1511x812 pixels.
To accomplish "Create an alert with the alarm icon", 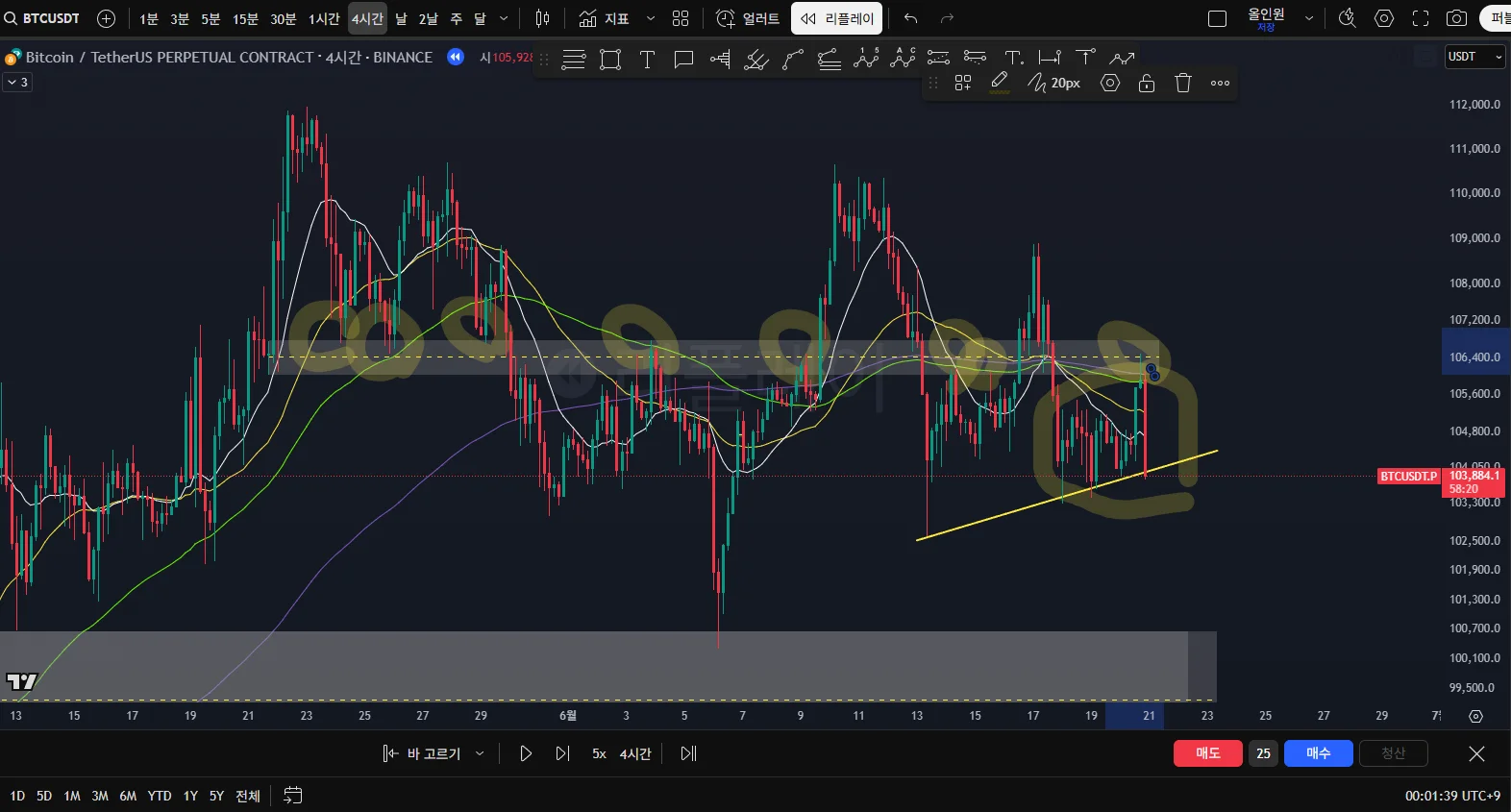I will (x=748, y=18).
